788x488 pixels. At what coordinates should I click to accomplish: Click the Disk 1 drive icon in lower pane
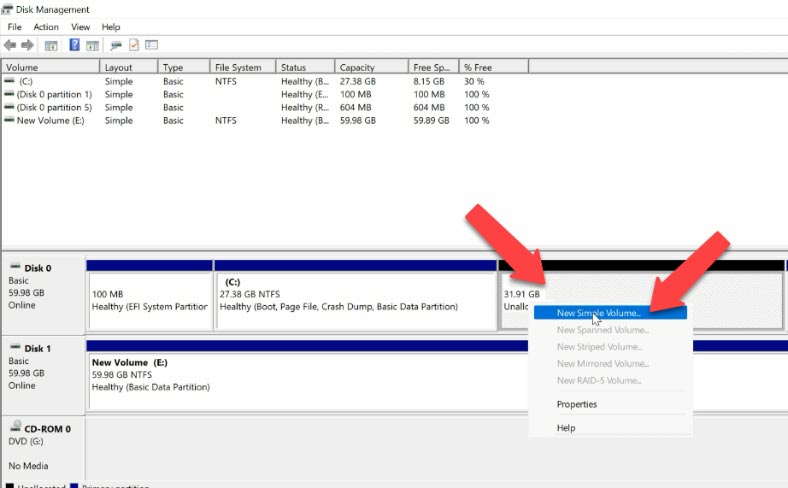15,347
